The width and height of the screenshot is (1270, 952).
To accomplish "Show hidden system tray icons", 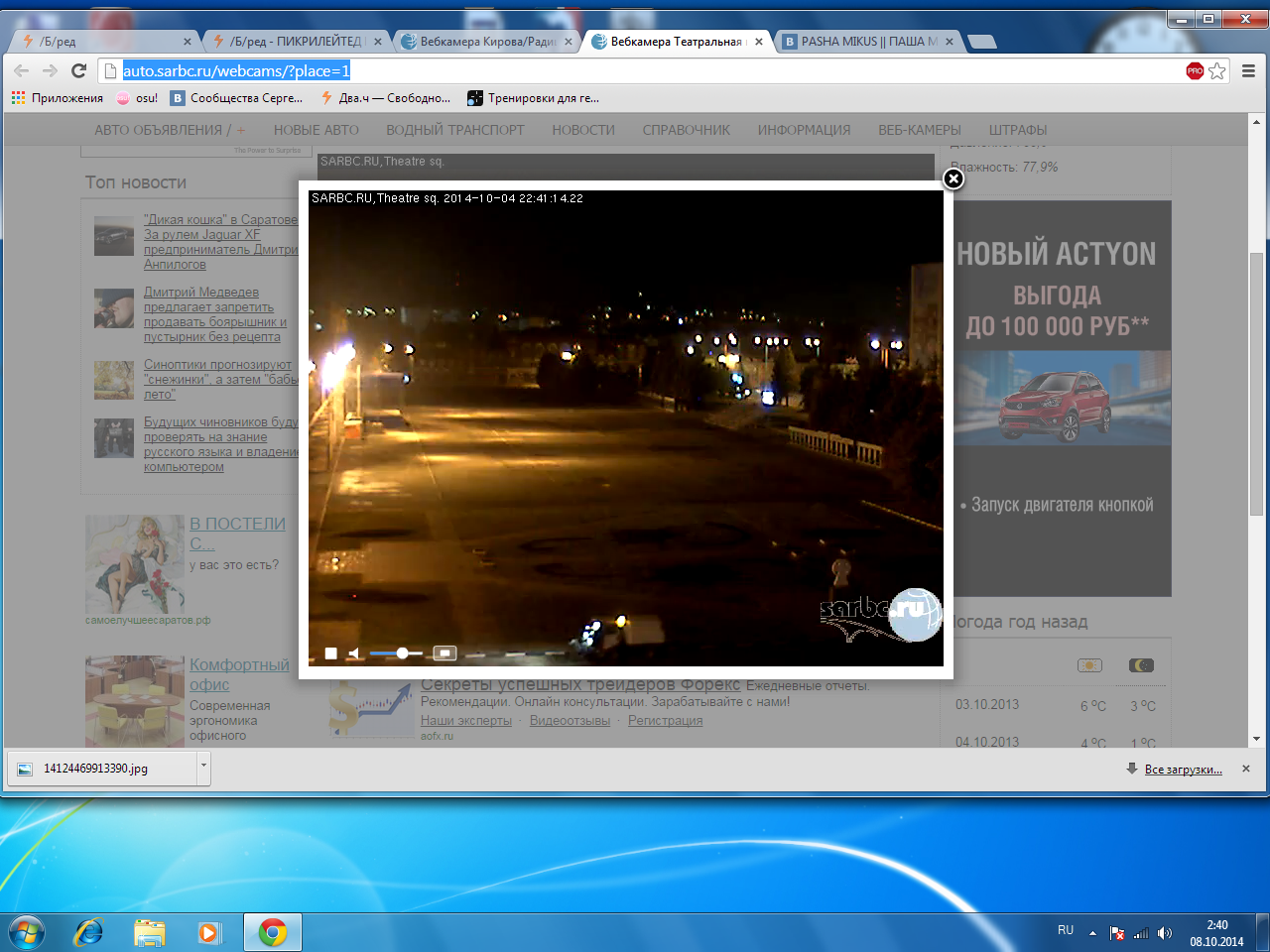I will click(1092, 933).
